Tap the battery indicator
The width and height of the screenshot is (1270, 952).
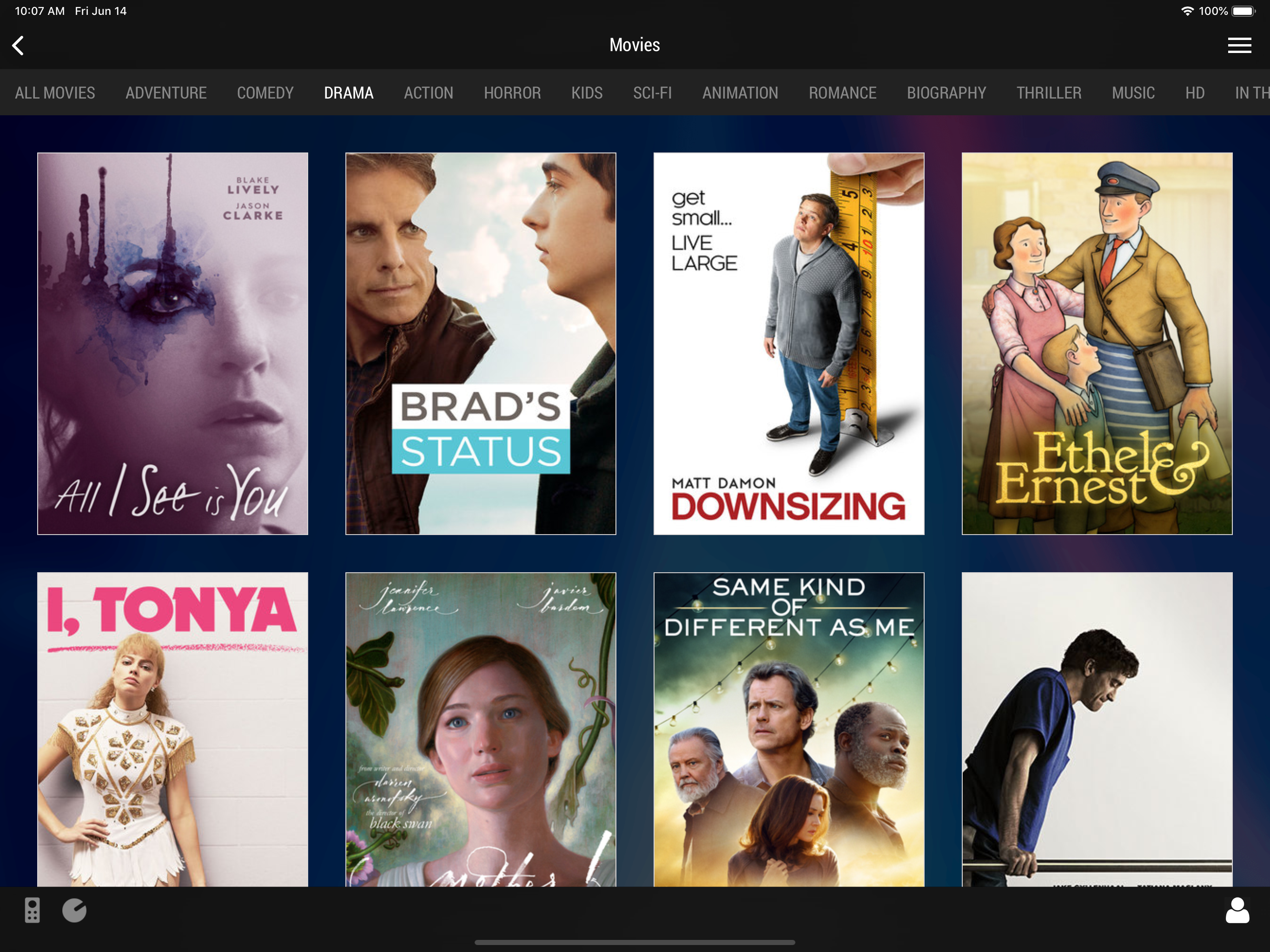(x=1243, y=11)
